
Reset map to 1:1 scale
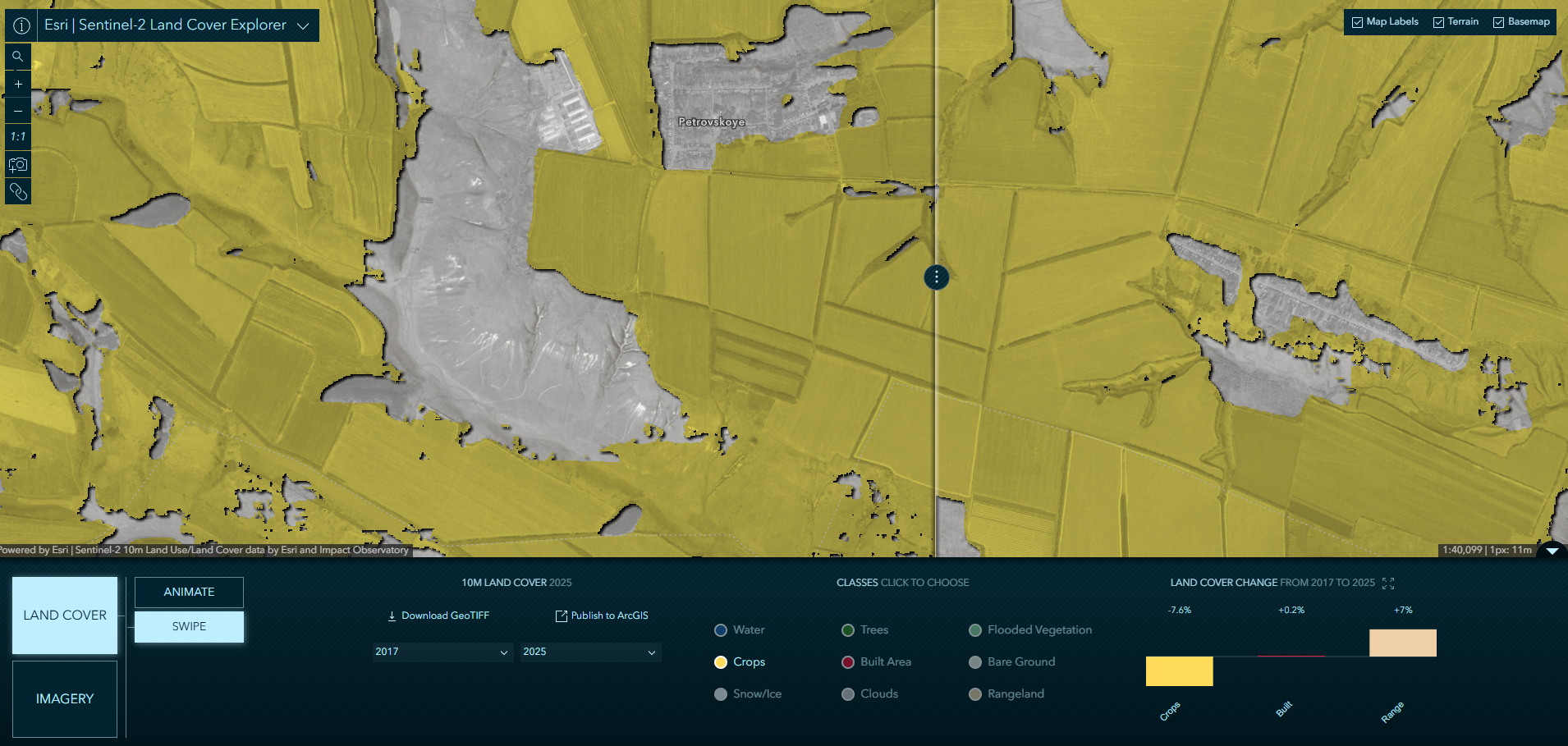point(18,137)
